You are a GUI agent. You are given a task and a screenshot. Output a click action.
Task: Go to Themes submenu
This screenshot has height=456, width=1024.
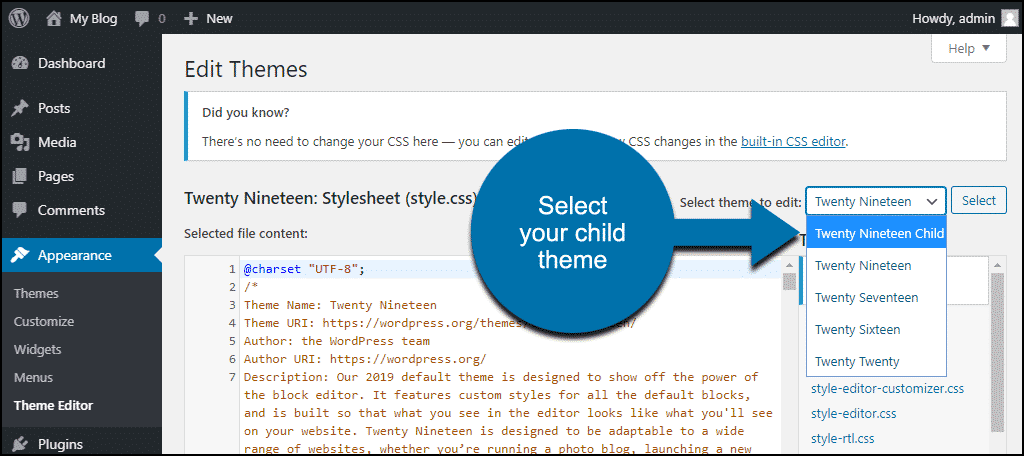pos(36,293)
